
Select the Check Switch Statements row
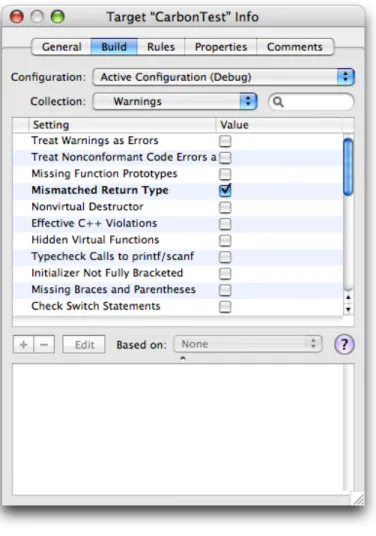[x=178, y=306]
